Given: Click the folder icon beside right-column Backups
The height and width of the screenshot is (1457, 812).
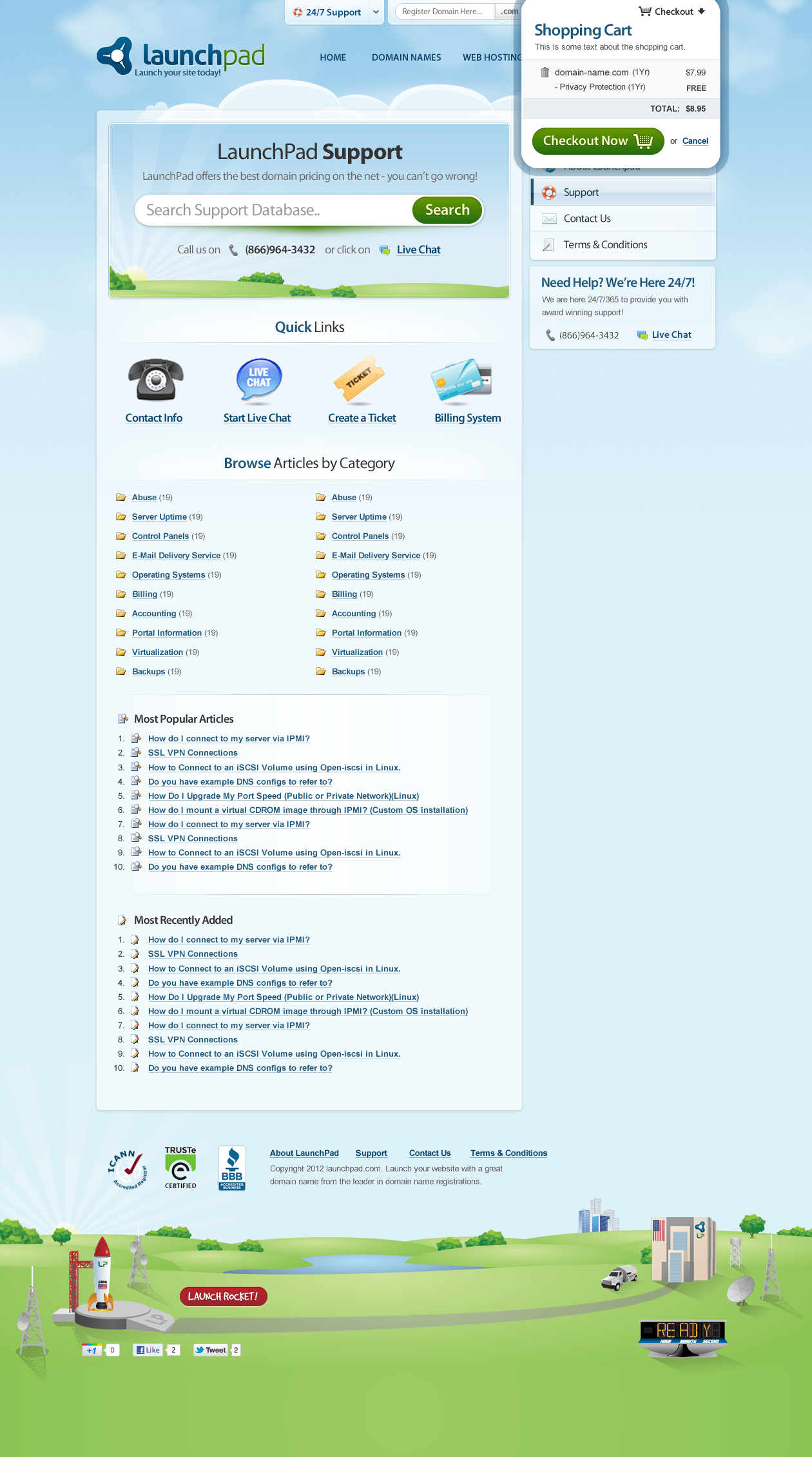Looking at the screenshot, I should pyautogui.click(x=321, y=671).
